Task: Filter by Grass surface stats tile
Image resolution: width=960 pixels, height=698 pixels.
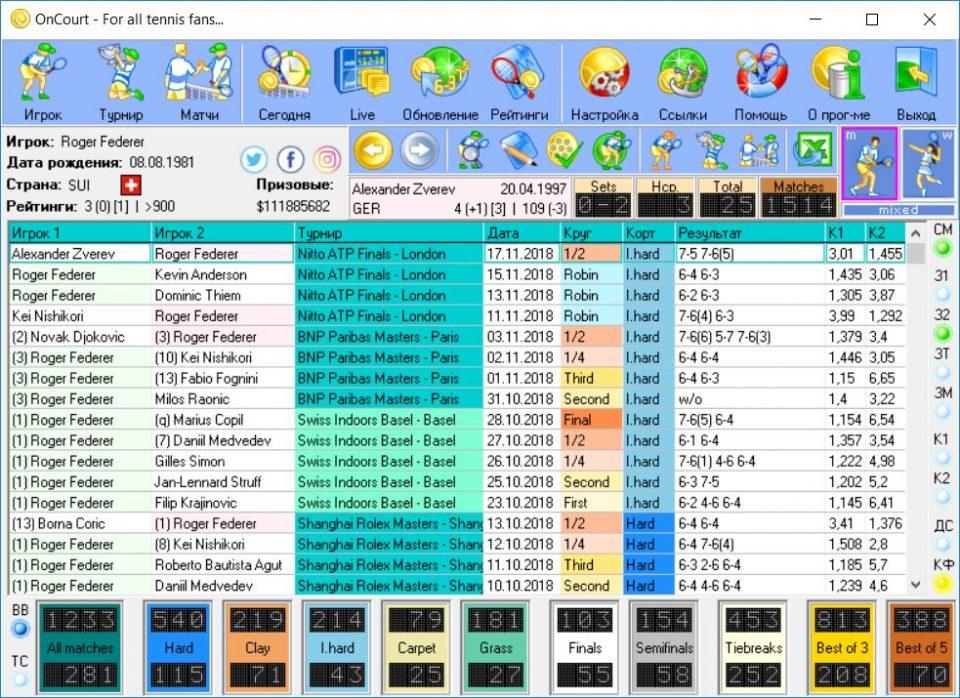Action: click(x=496, y=646)
